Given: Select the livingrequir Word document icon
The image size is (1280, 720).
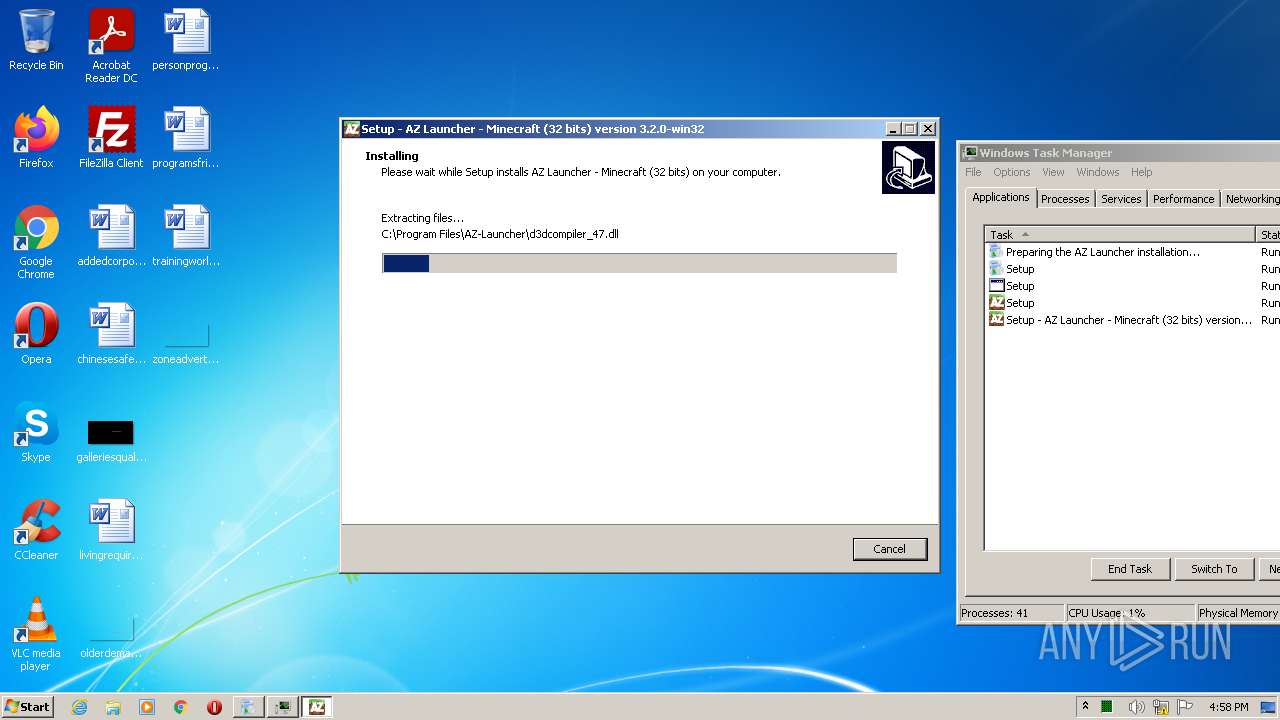Looking at the screenshot, I should coord(111,530).
